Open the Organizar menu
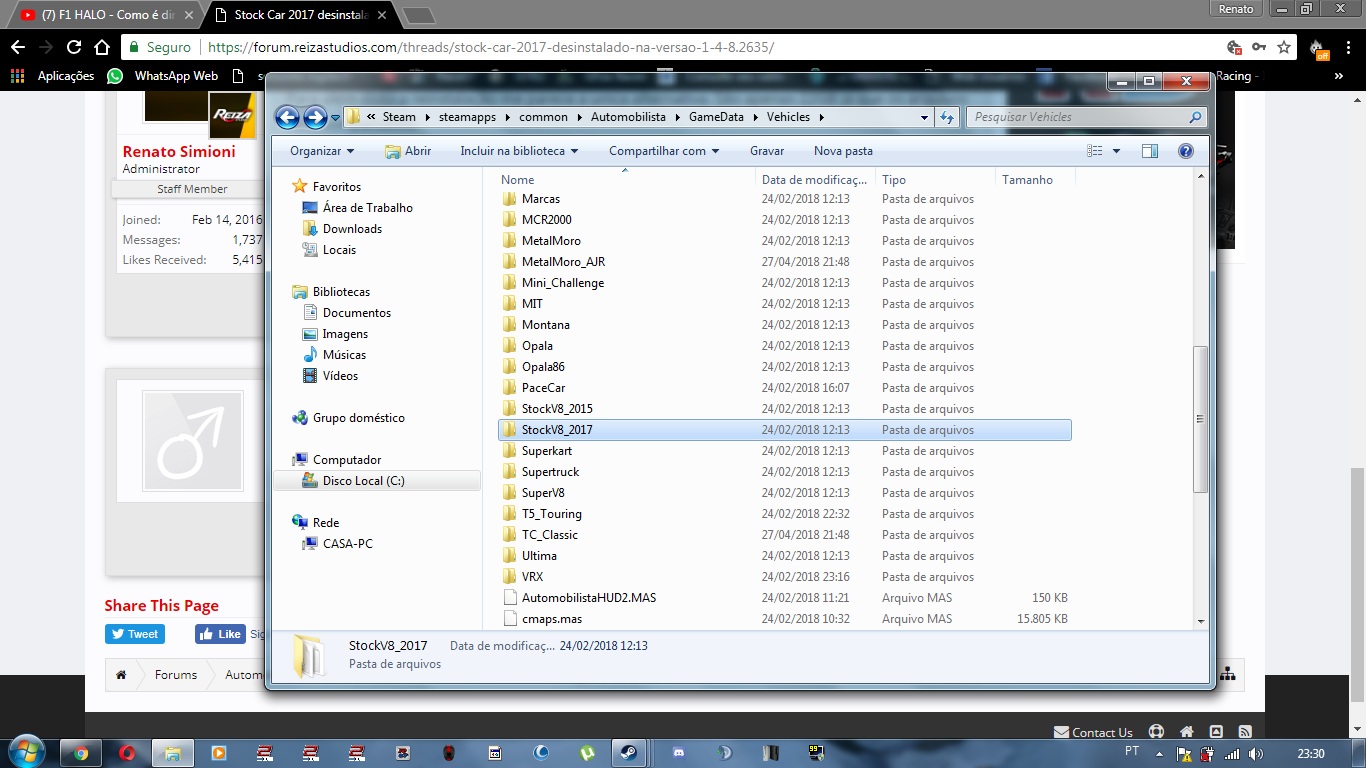 pyautogui.click(x=322, y=151)
